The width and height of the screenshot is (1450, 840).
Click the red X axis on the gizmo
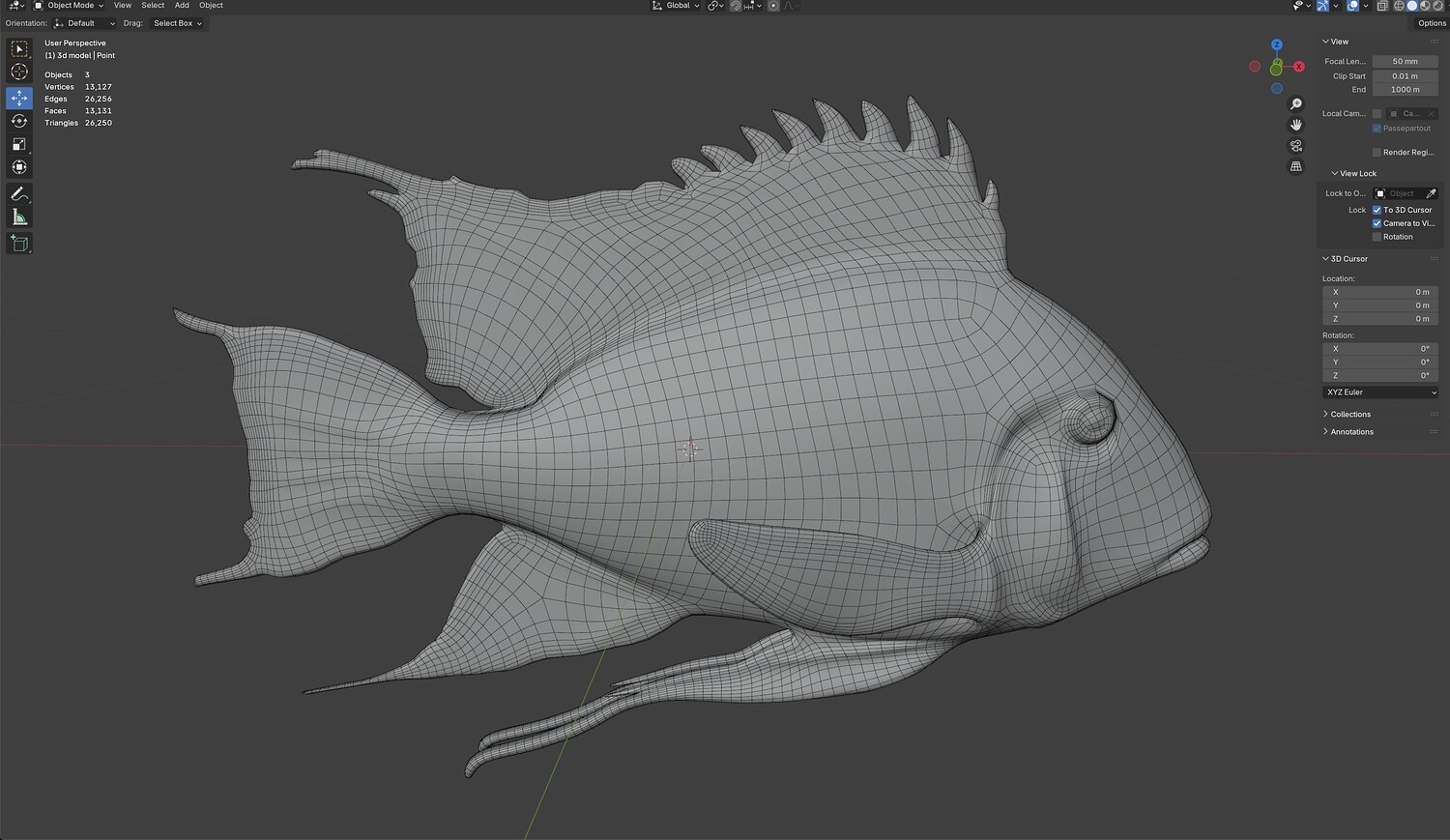tap(1299, 67)
